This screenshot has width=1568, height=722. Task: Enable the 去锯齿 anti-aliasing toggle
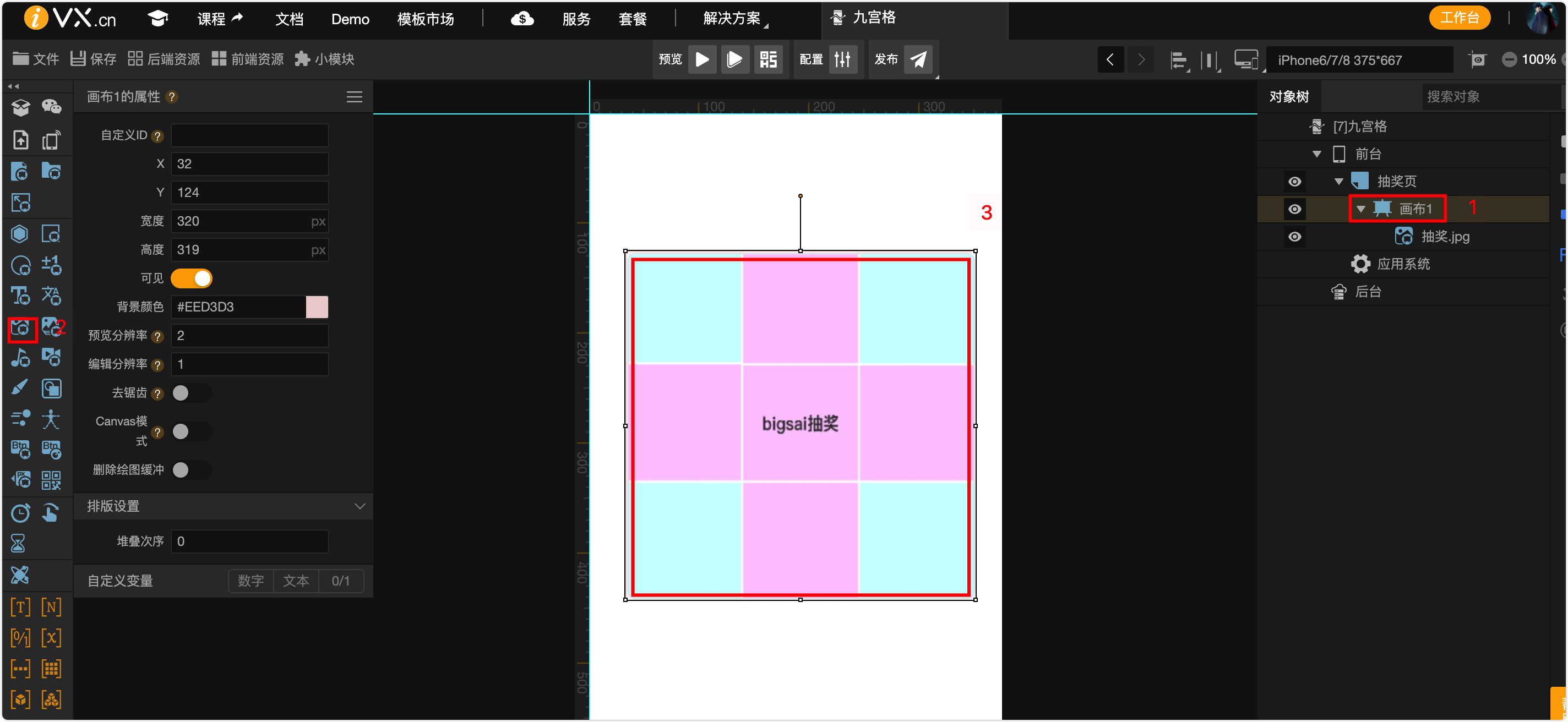(190, 393)
